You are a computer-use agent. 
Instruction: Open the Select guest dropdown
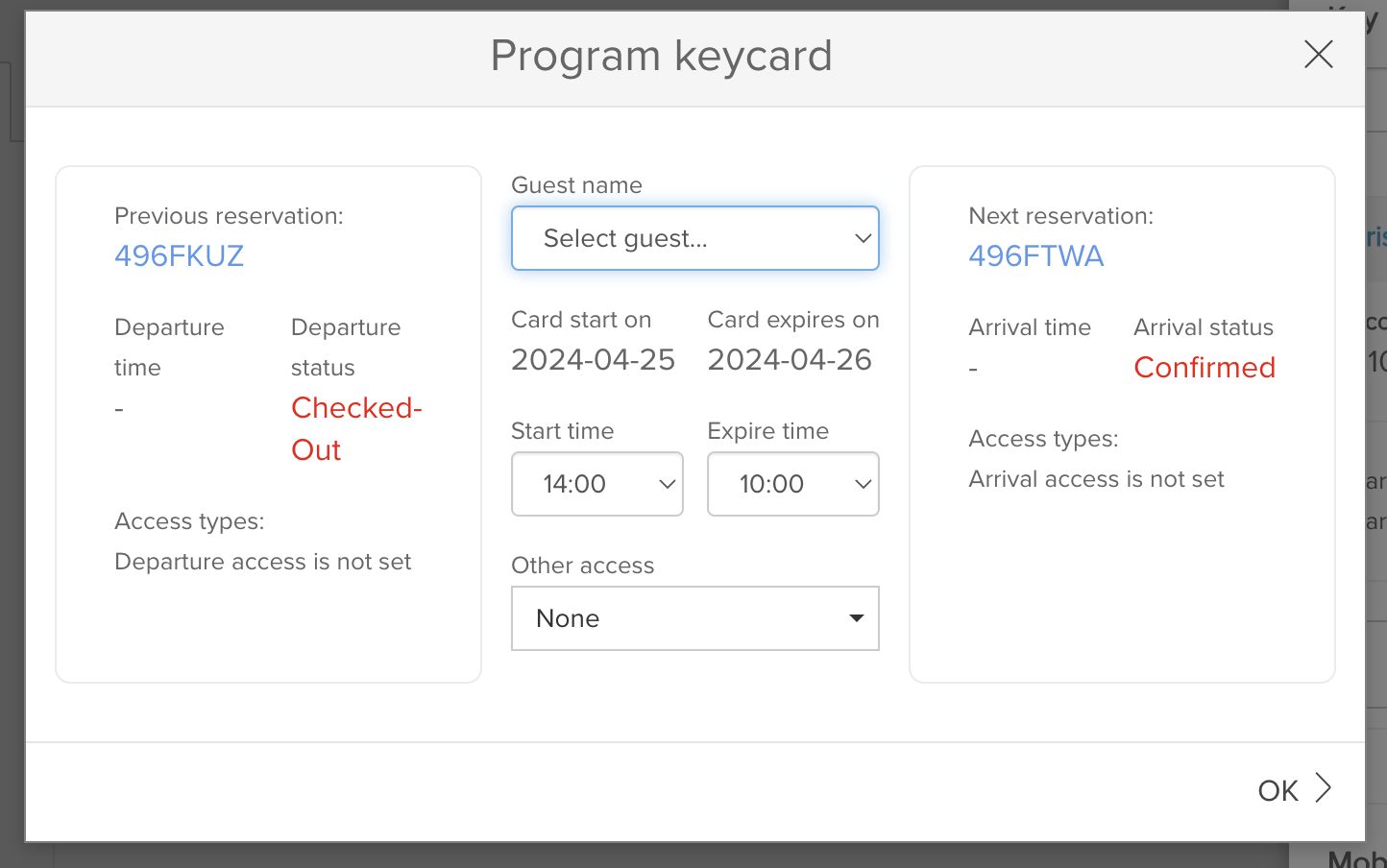[x=695, y=237]
